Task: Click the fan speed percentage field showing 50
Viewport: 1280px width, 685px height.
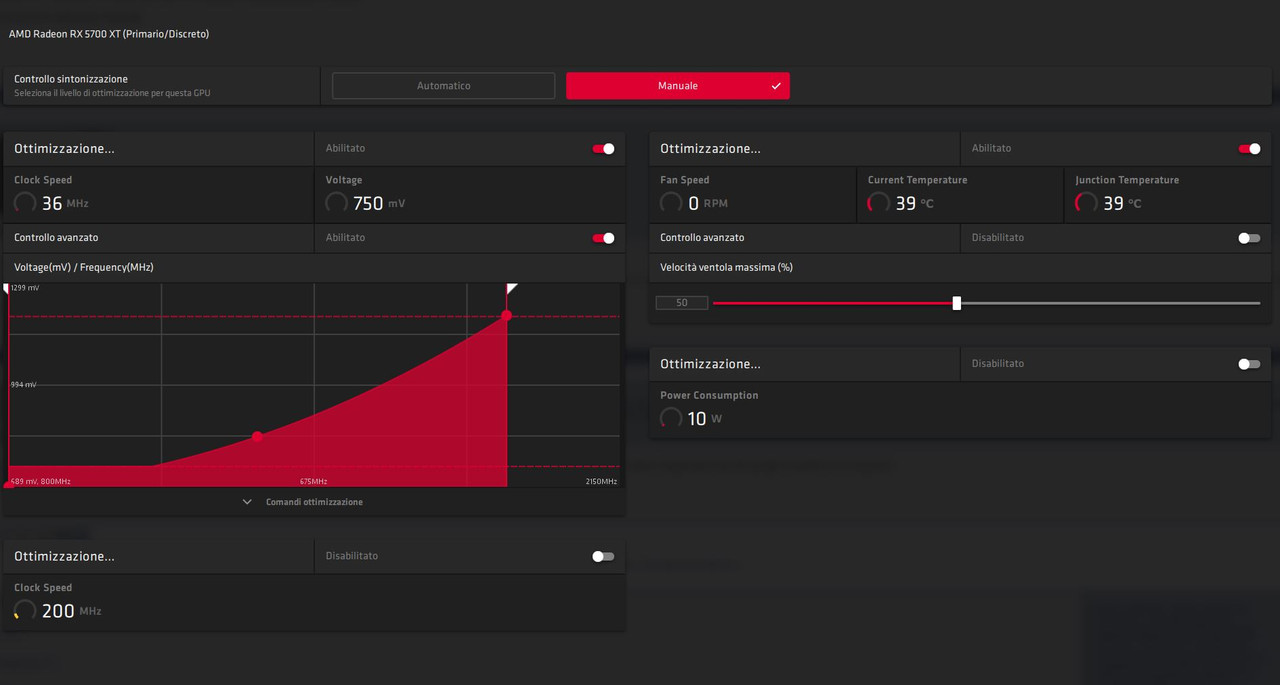Action: coord(682,303)
